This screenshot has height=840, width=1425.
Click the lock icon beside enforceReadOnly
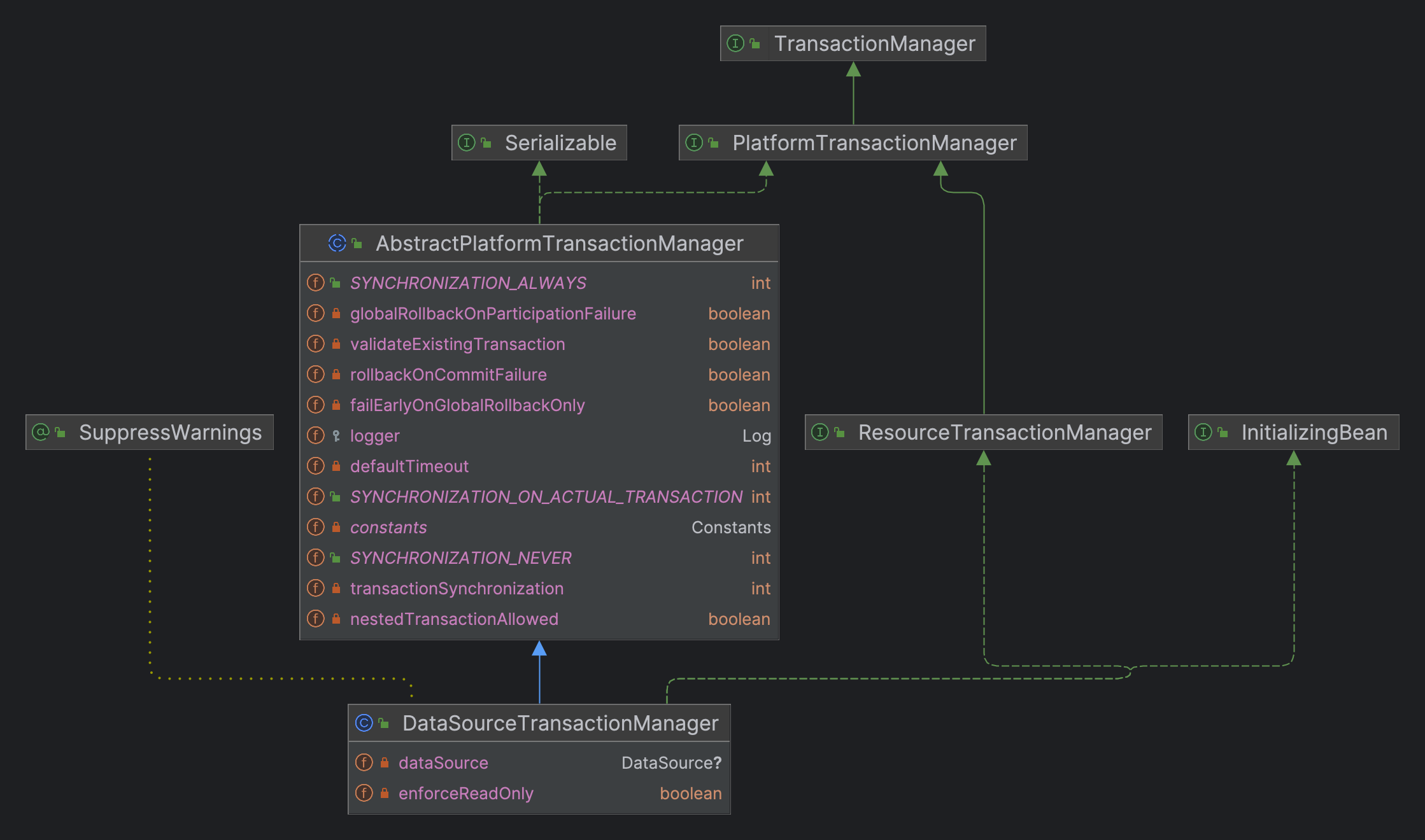[385, 793]
